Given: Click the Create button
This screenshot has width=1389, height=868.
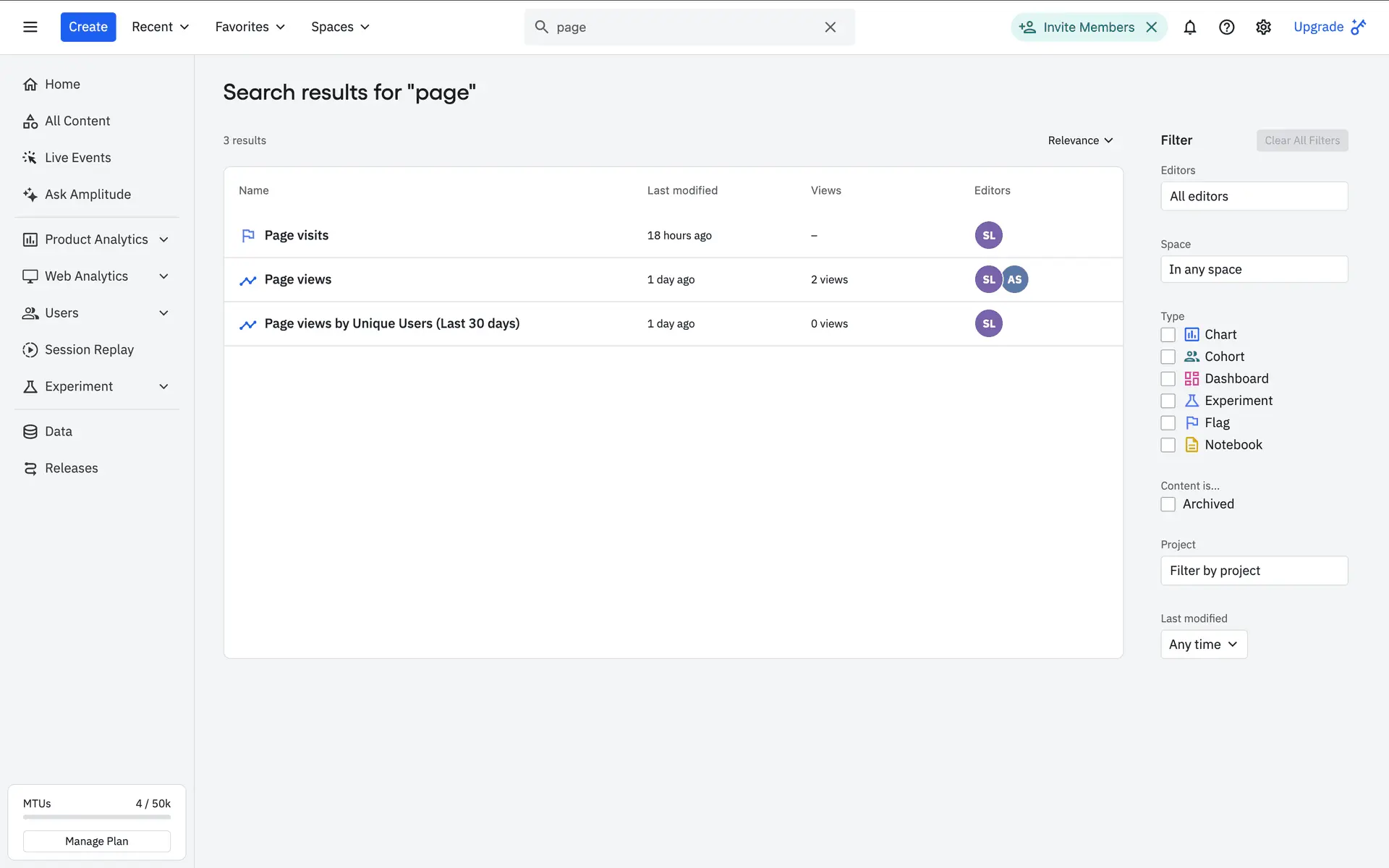Looking at the screenshot, I should (x=88, y=27).
